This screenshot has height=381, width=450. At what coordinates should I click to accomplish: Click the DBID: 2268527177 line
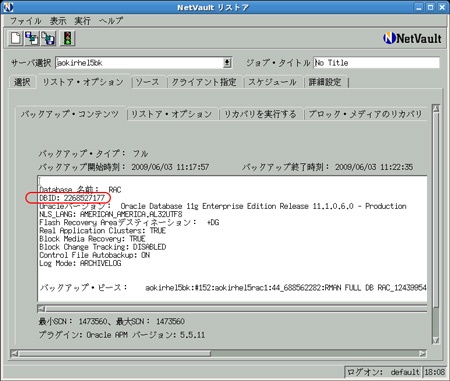pos(72,198)
